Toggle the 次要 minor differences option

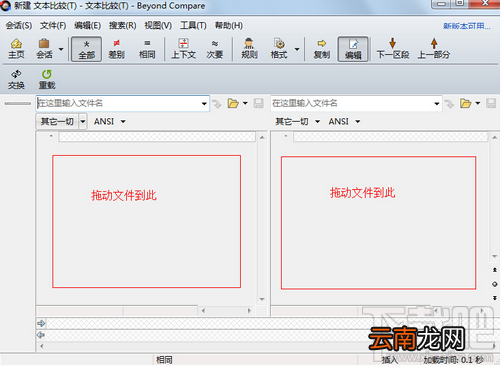coord(215,49)
